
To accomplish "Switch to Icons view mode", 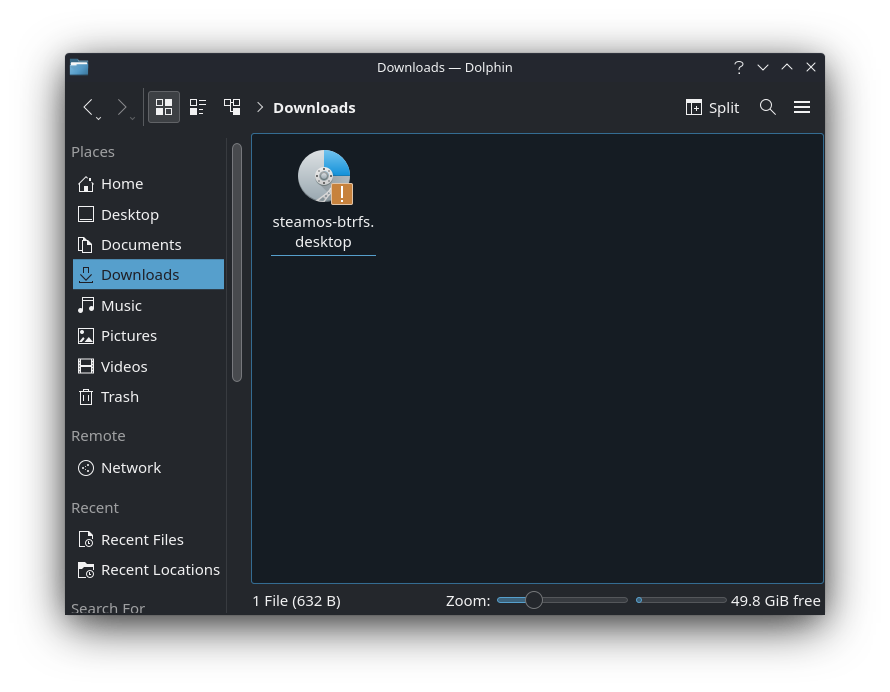I will tap(164, 107).
